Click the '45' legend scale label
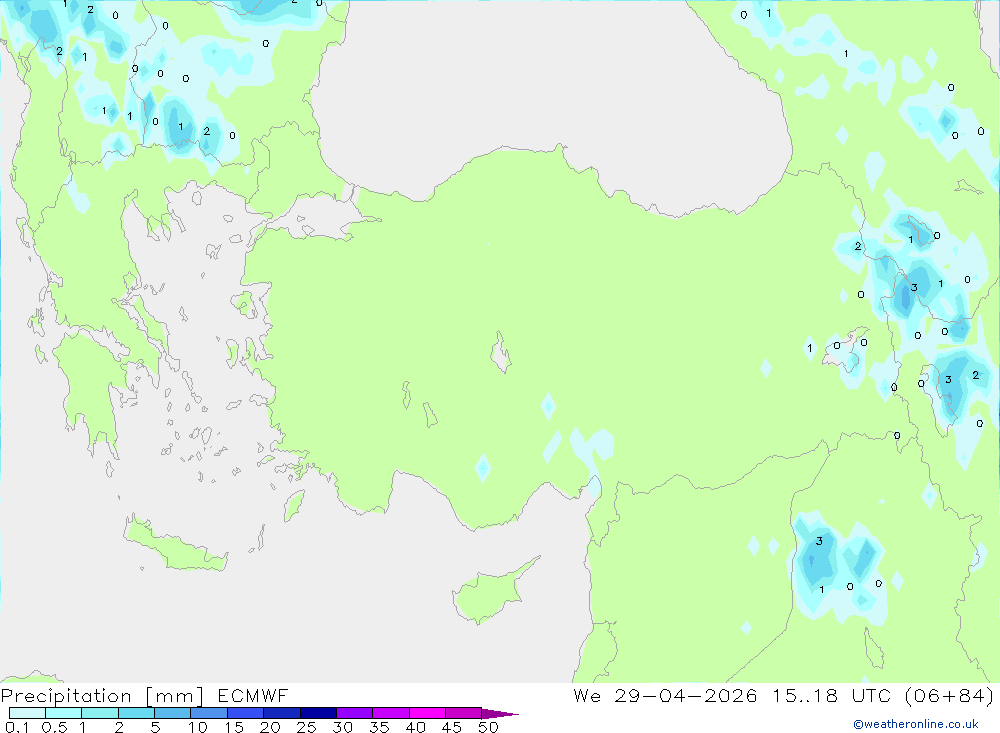Screen dimensions: 1000x733 click(452, 727)
